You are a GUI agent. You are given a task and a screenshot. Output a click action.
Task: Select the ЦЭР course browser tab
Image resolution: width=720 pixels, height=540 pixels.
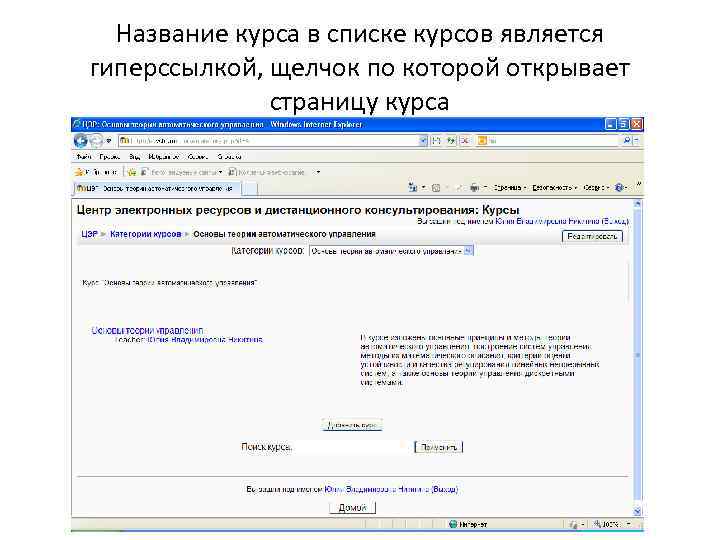tap(156, 188)
